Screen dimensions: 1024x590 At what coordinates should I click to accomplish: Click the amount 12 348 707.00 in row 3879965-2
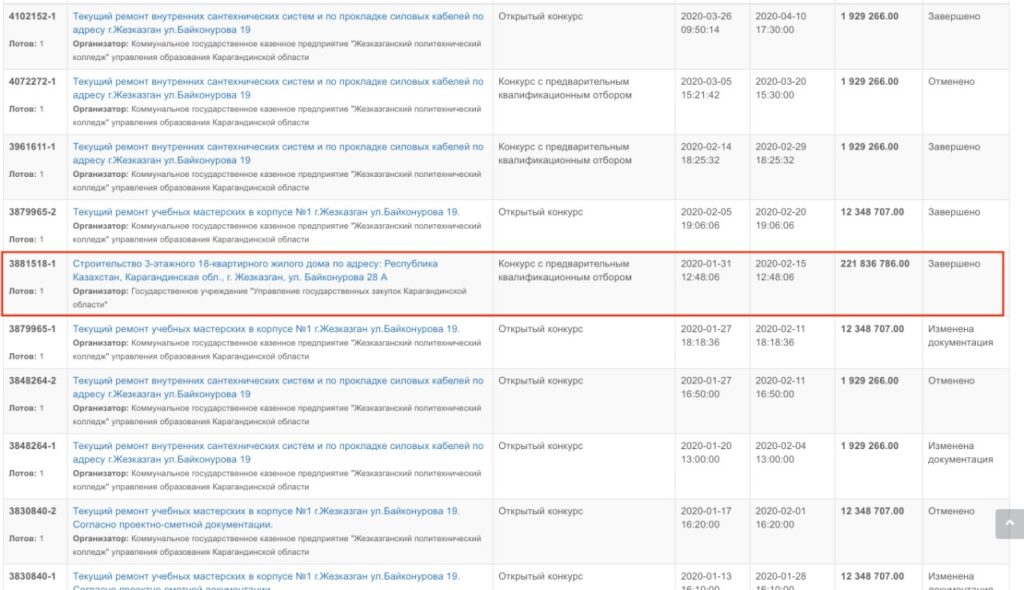[x=872, y=212]
